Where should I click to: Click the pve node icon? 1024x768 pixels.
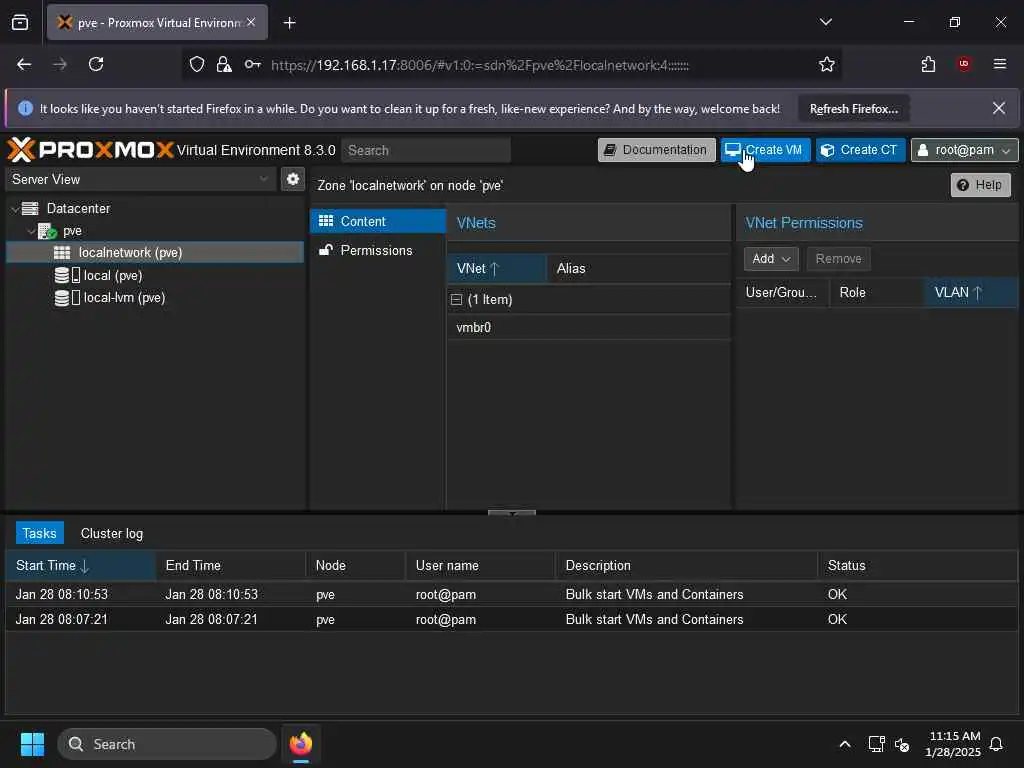(47, 231)
